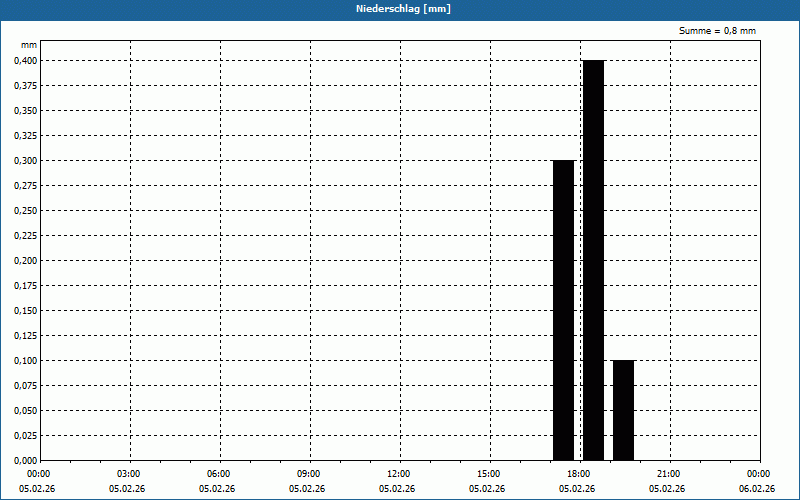Select the 12:00 time marker
The image size is (800, 500).
[399, 474]
